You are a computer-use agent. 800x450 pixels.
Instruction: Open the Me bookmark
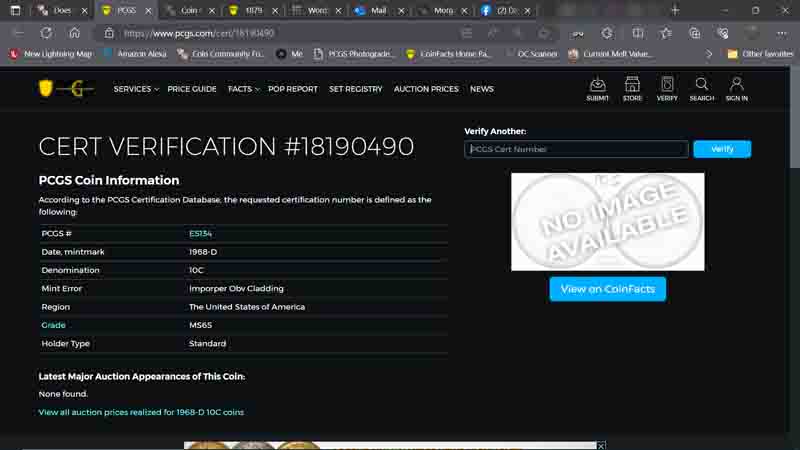[289, 54]
